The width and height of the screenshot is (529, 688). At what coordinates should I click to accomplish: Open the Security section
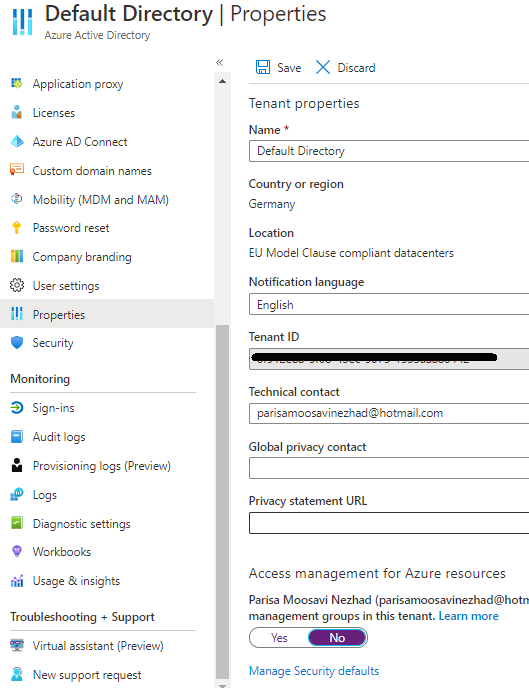click(x=53, y=343)
